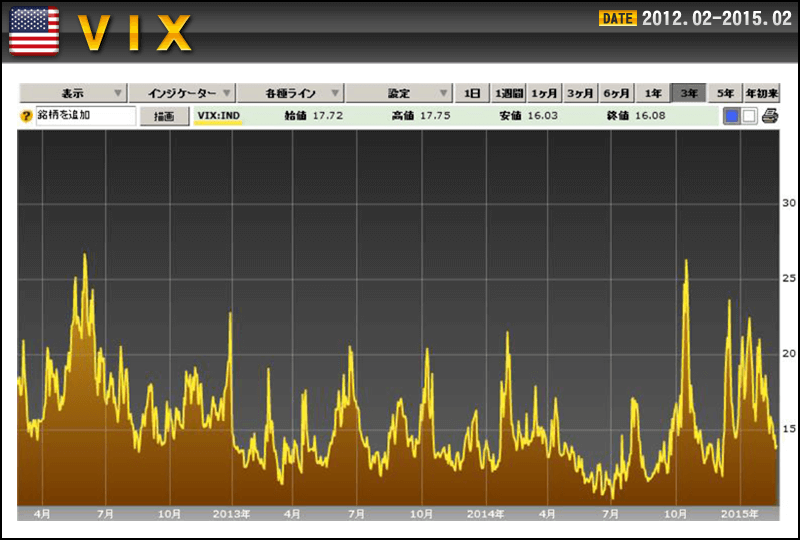Click the VIX title text
Viewport: 800px width, 540px height.
click(135, 33)
